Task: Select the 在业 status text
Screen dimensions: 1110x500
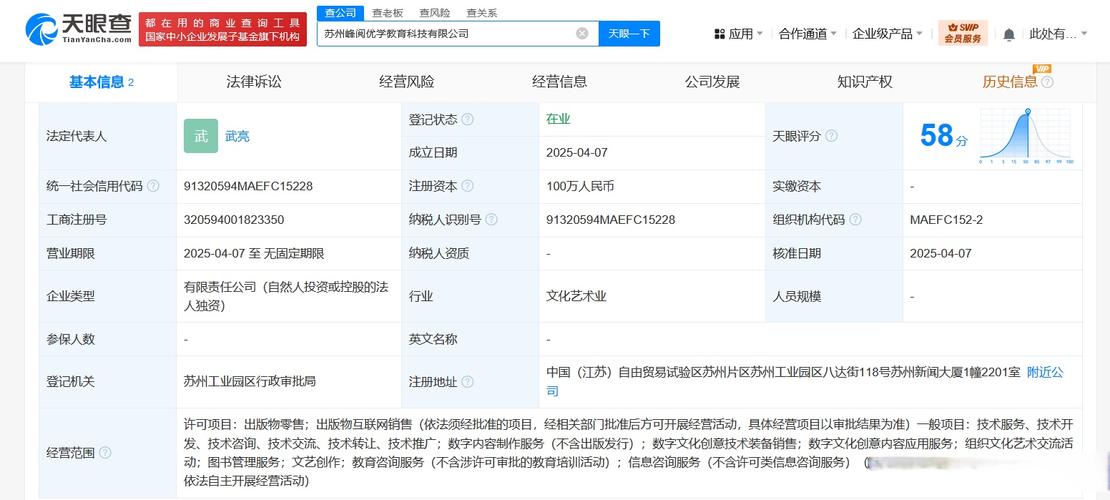Action: pos(559,119)
